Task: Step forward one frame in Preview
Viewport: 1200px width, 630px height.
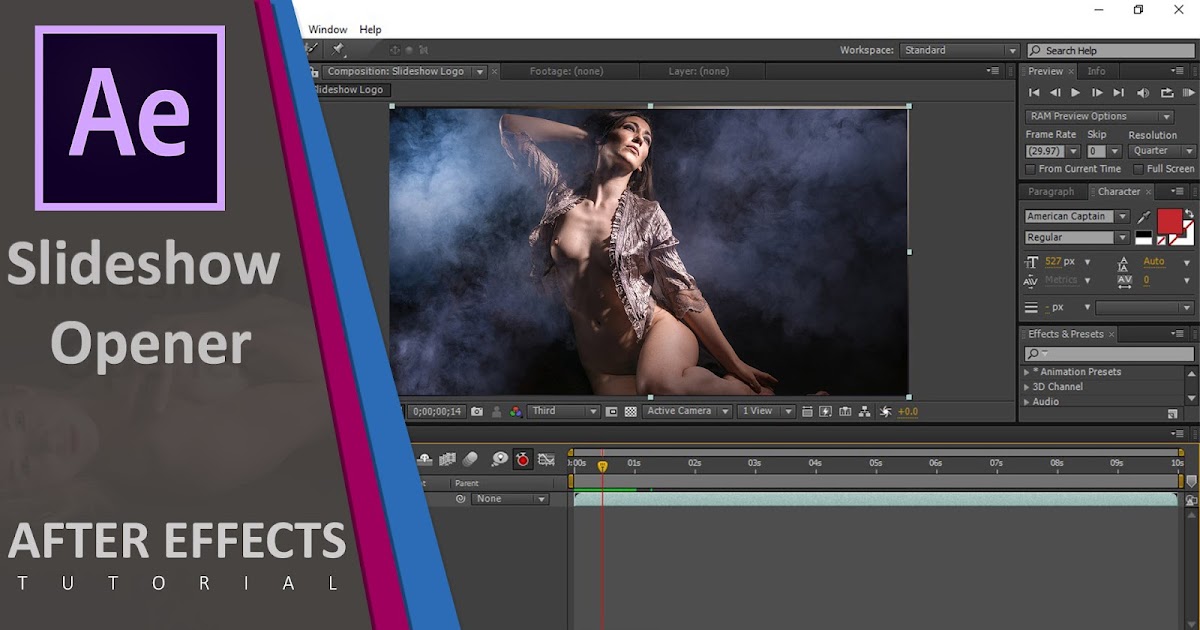Action: click(x=1097, y=93)
